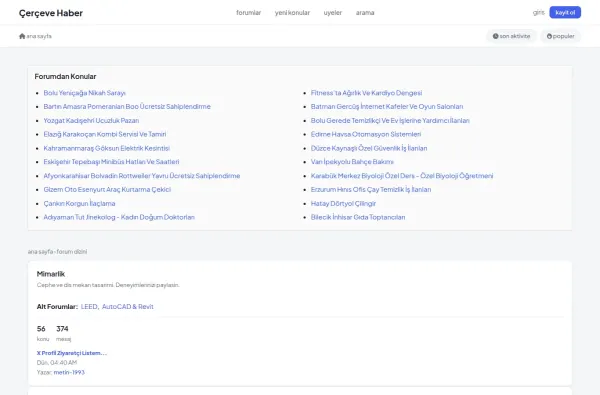
Task: Open Eskişehir Tepebaşı Minibüs Hatları topic
Action: click(x=111, y=162)
